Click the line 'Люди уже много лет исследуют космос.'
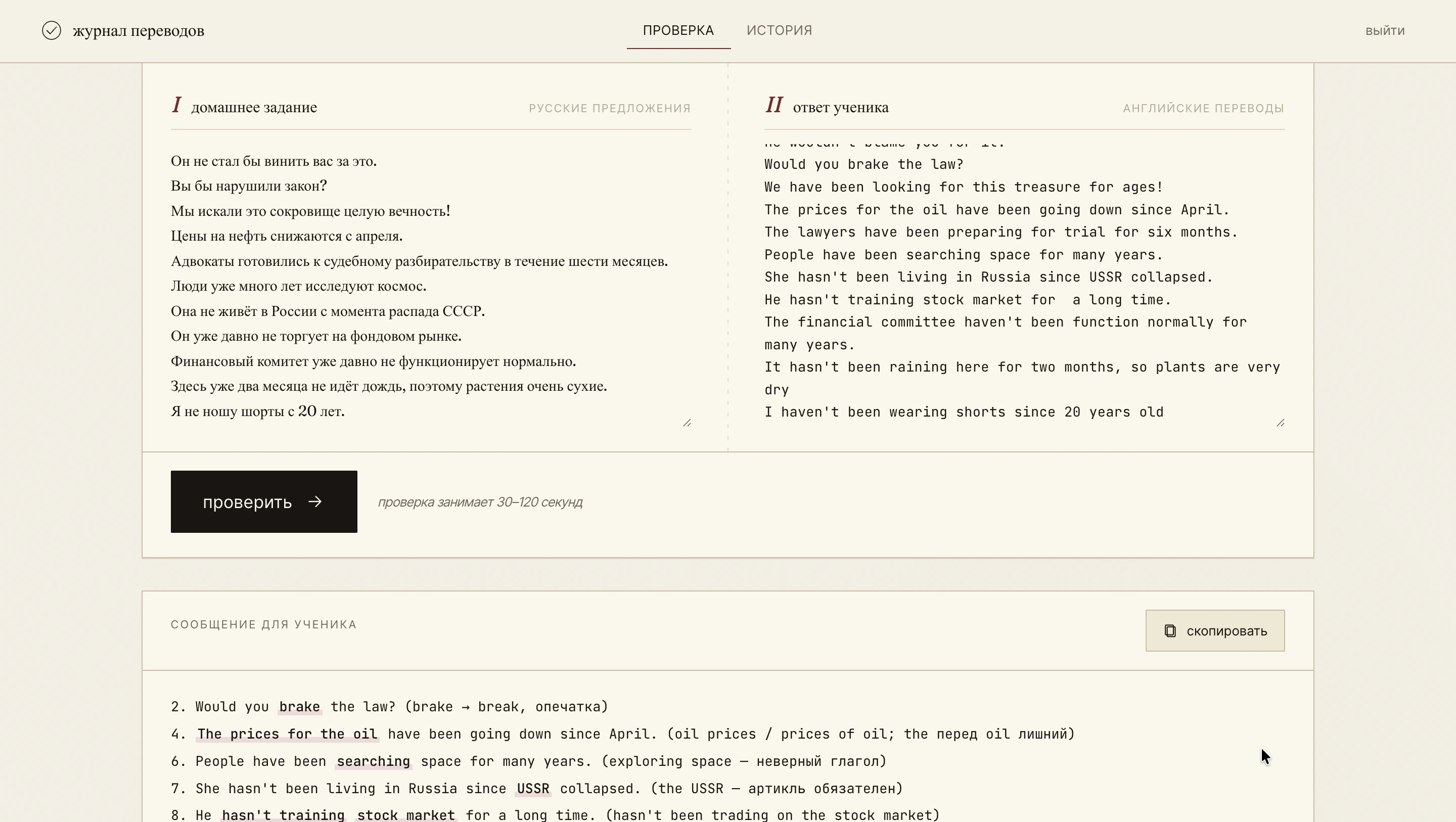 click(x=298, y=286)
